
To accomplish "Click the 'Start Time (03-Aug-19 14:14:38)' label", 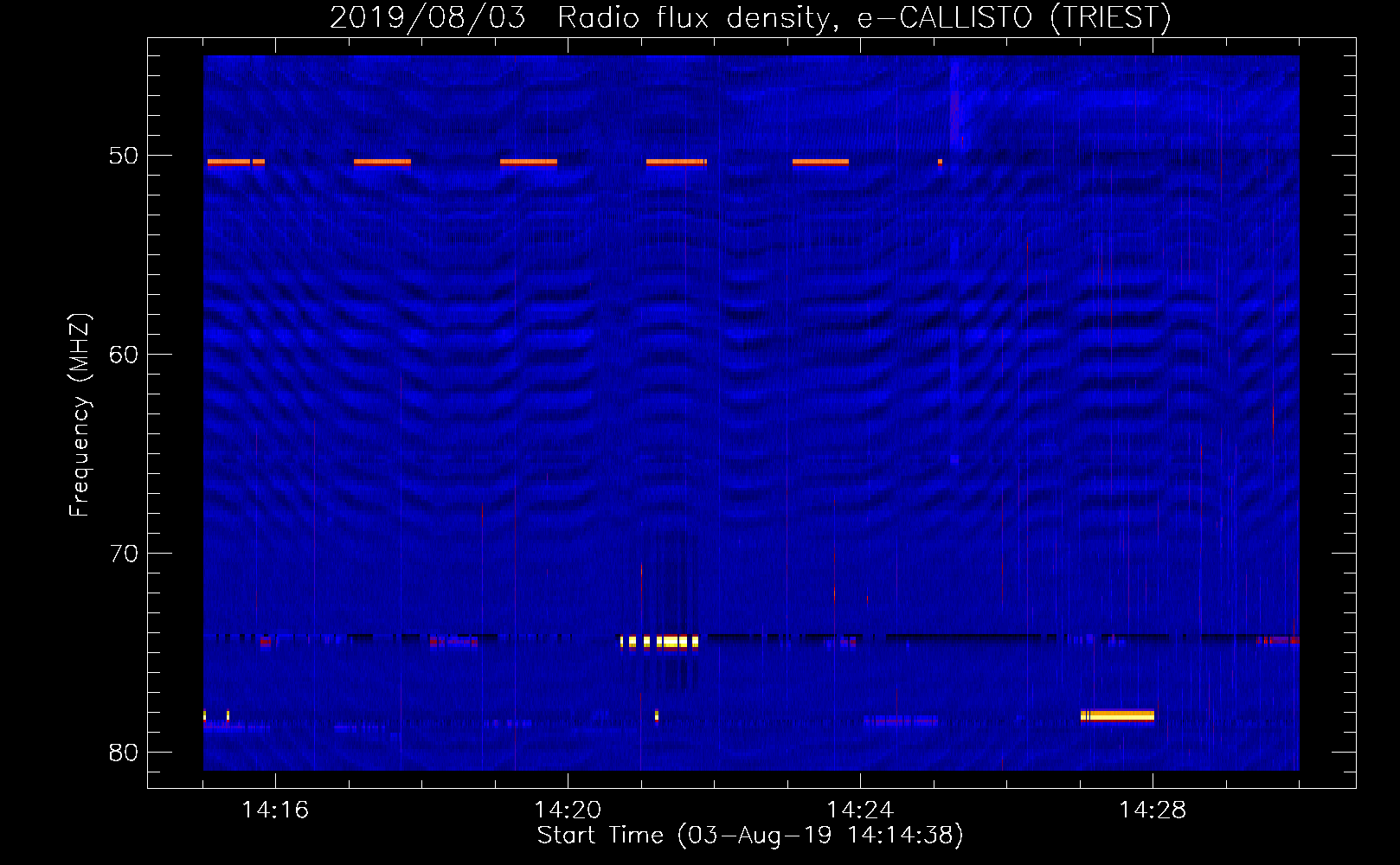I will pos(750,835).
